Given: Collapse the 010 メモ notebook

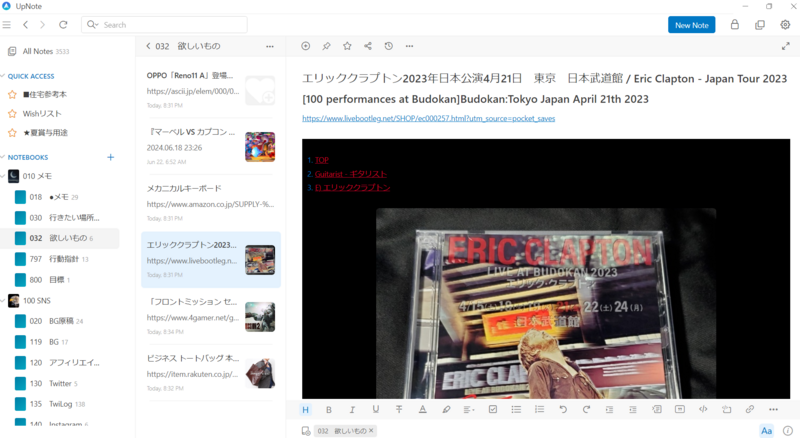Looking at the screenshot, I should click(3, 176).
